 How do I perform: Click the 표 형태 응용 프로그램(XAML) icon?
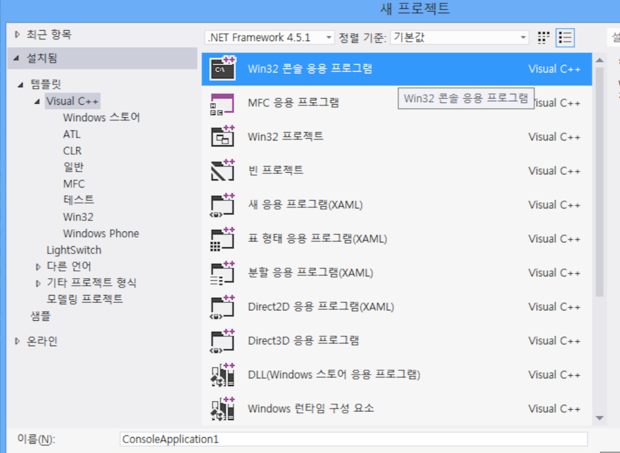[223, 239]
